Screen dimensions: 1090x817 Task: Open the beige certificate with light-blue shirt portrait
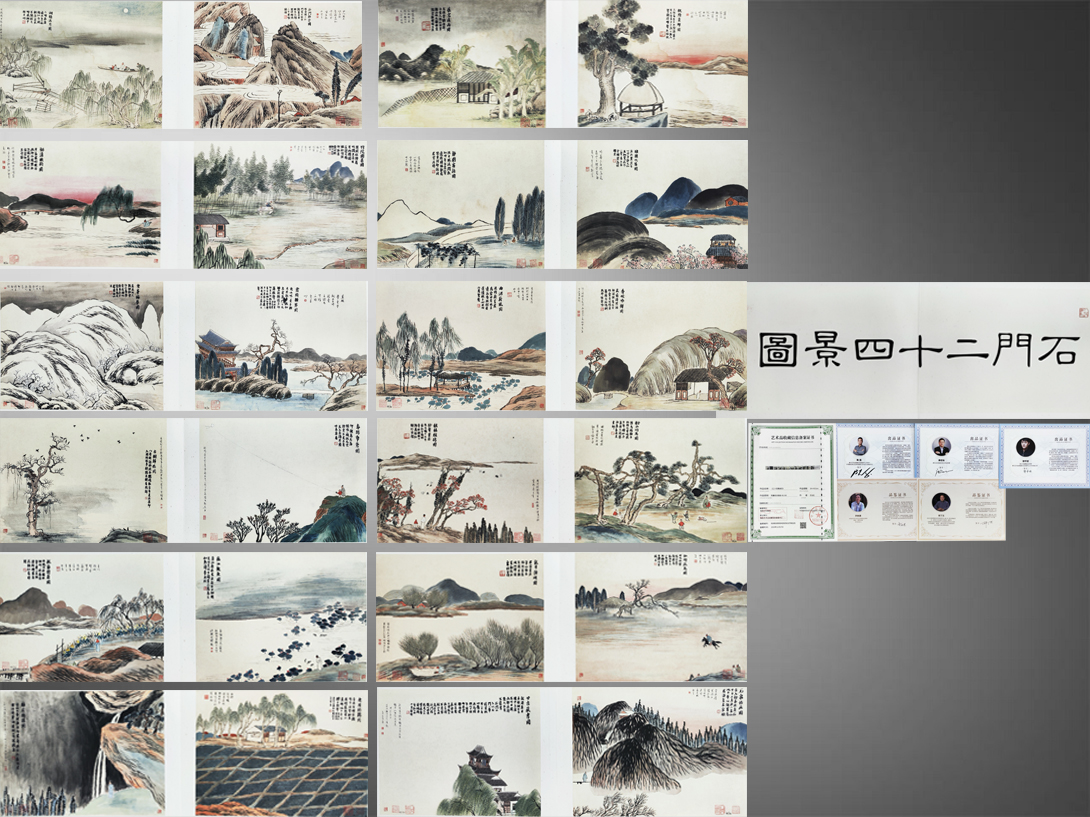pos(877,509)
